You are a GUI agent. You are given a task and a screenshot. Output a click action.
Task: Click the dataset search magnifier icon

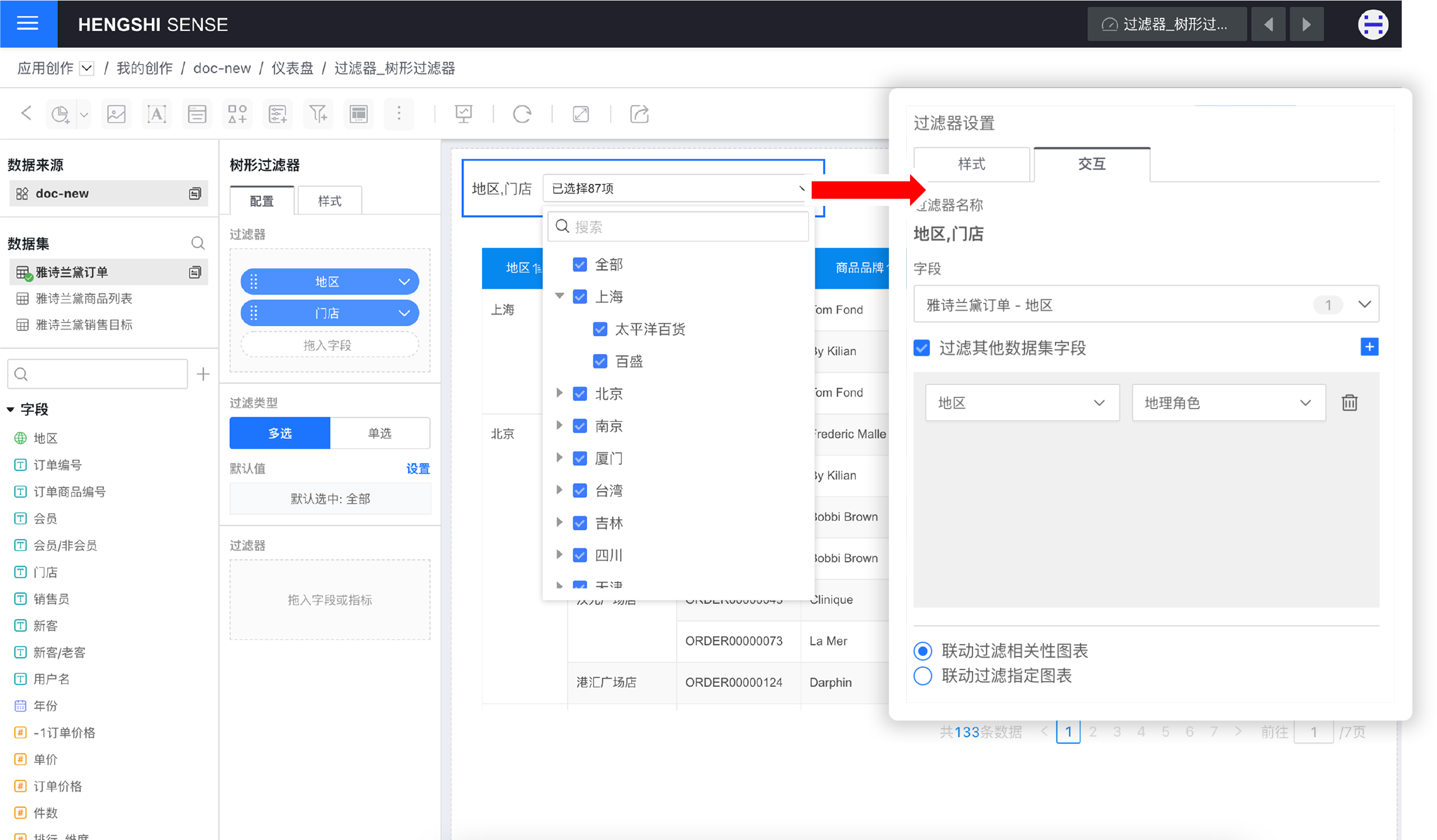pyautogui.click(x=198, y=244)
